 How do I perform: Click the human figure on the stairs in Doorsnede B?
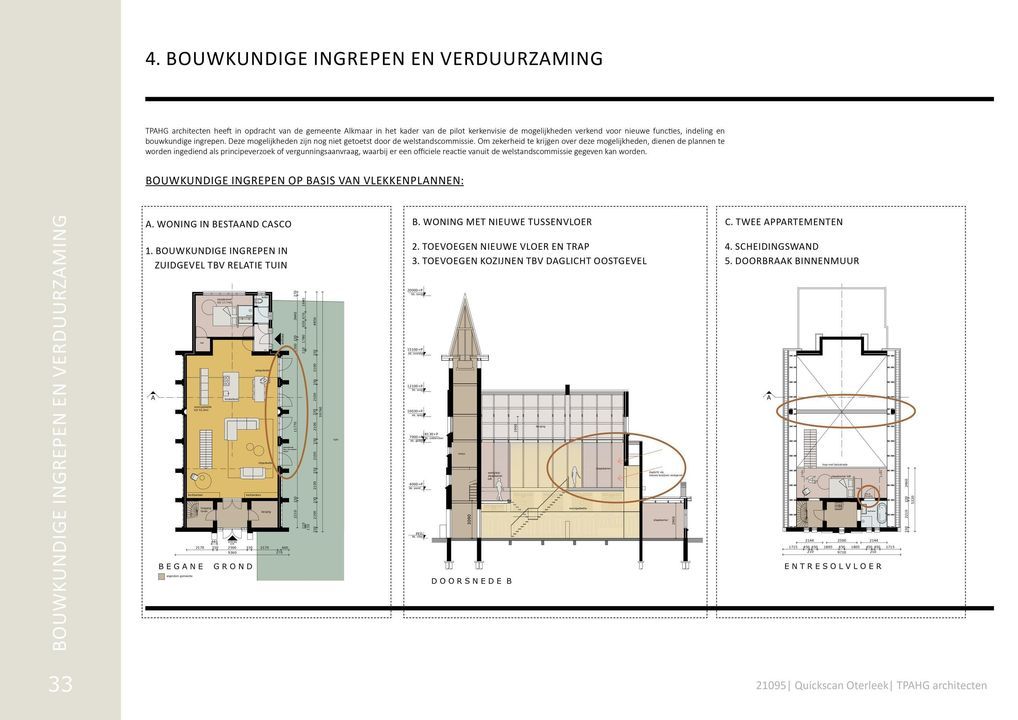pyautogui.click(x=573, y=473)
